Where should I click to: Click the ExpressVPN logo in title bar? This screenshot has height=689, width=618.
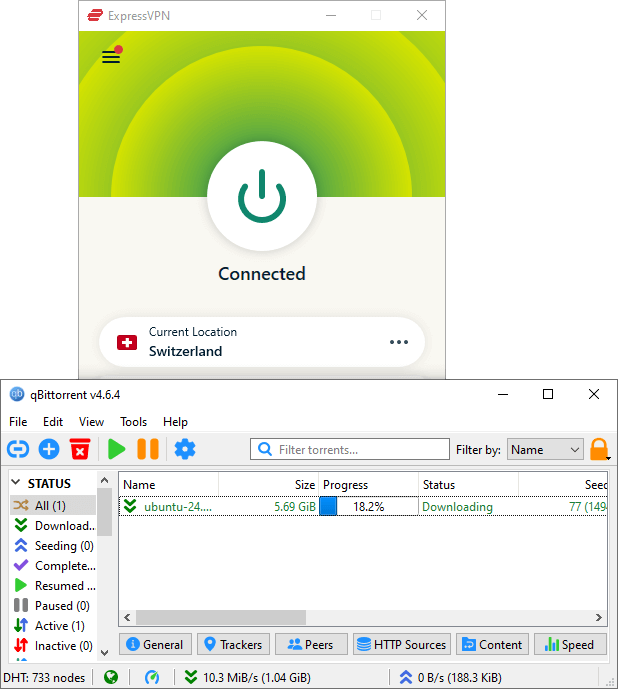click(95, 15)
